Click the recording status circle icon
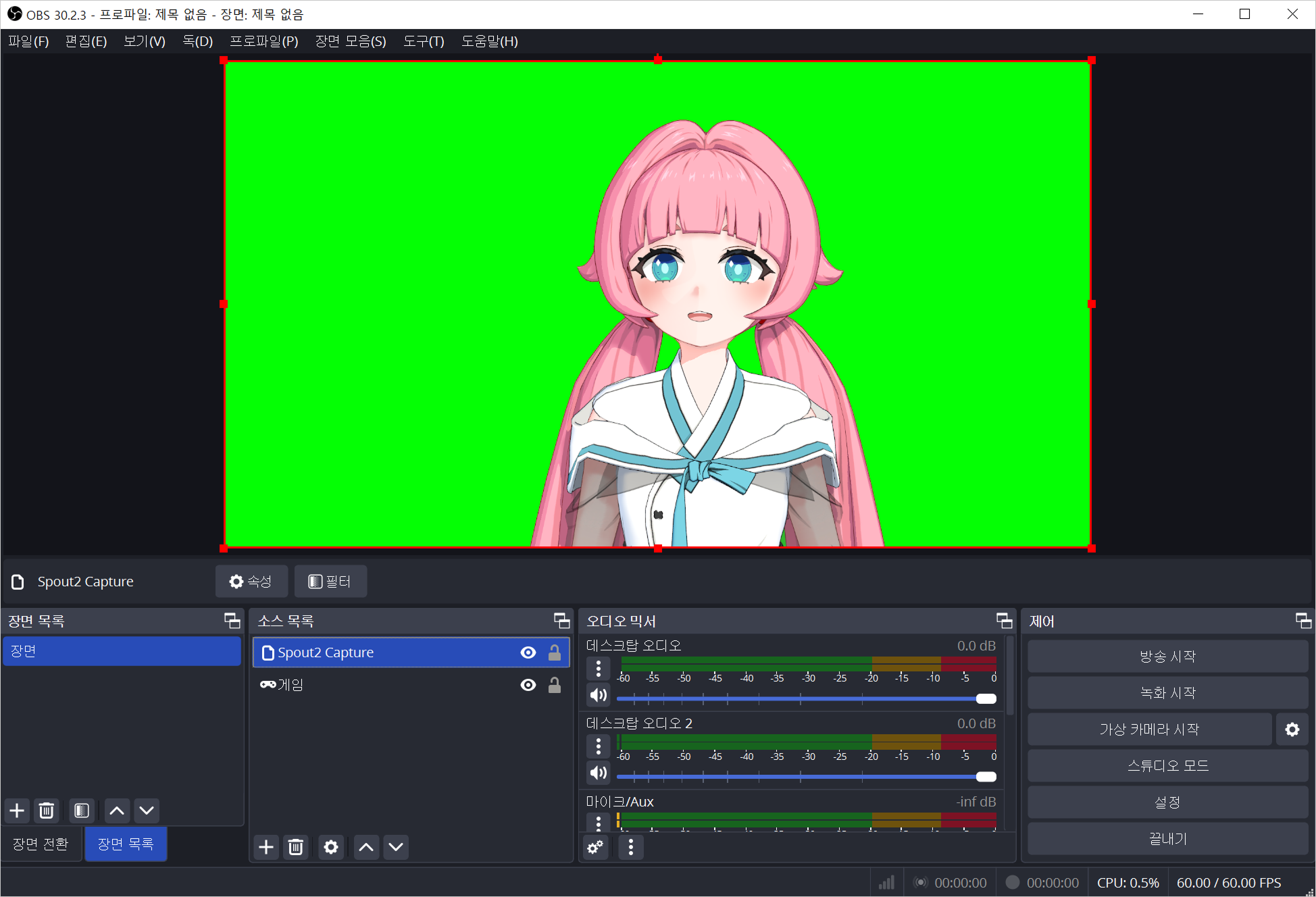The height and width of the screenshot is (897, 1316). click(x=1012, y=882)
